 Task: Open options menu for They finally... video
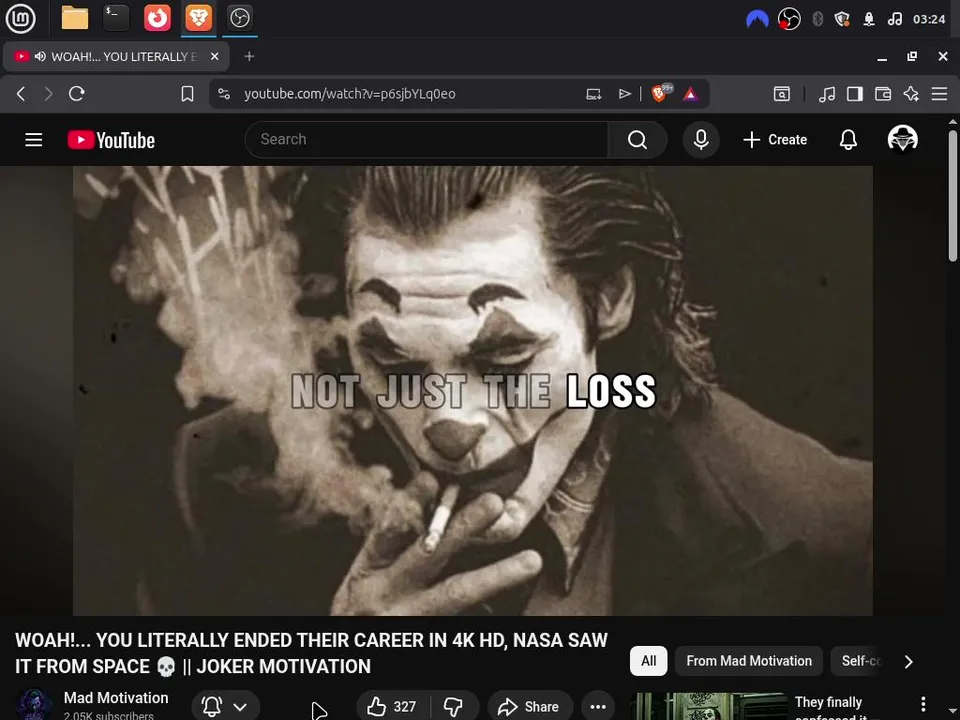[x=923, y=704]
